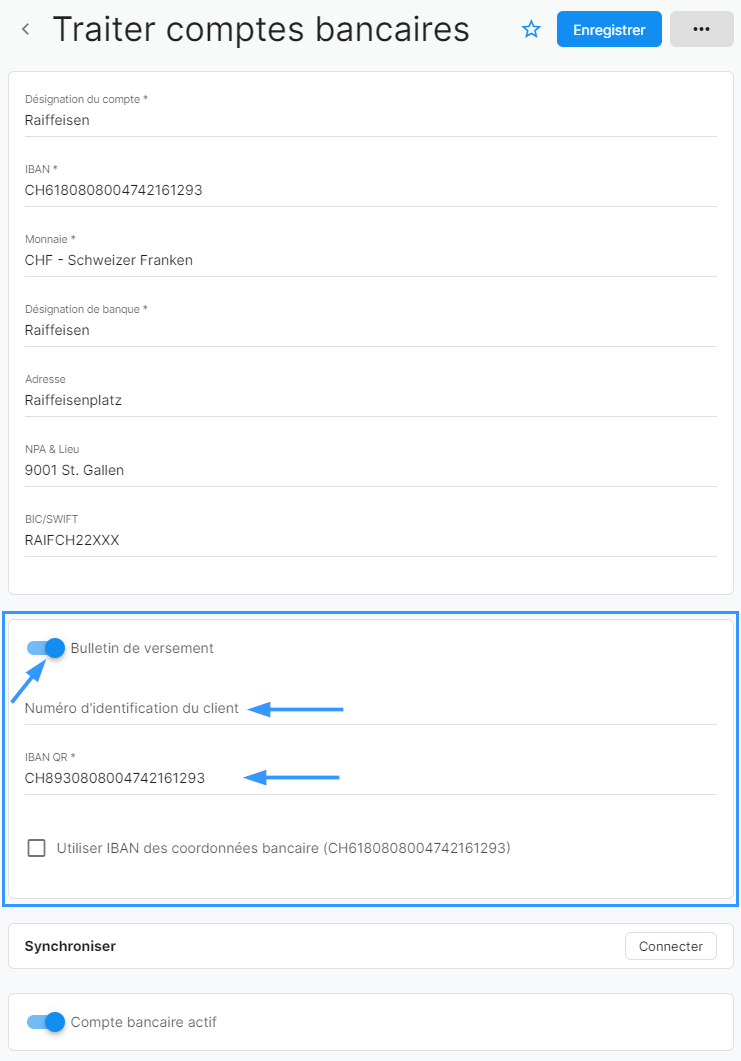Screen dimensions: 741x1061
Task: Check Utiliser IBAN des coordonnées bancaire box
Action: tap(37, 848)
